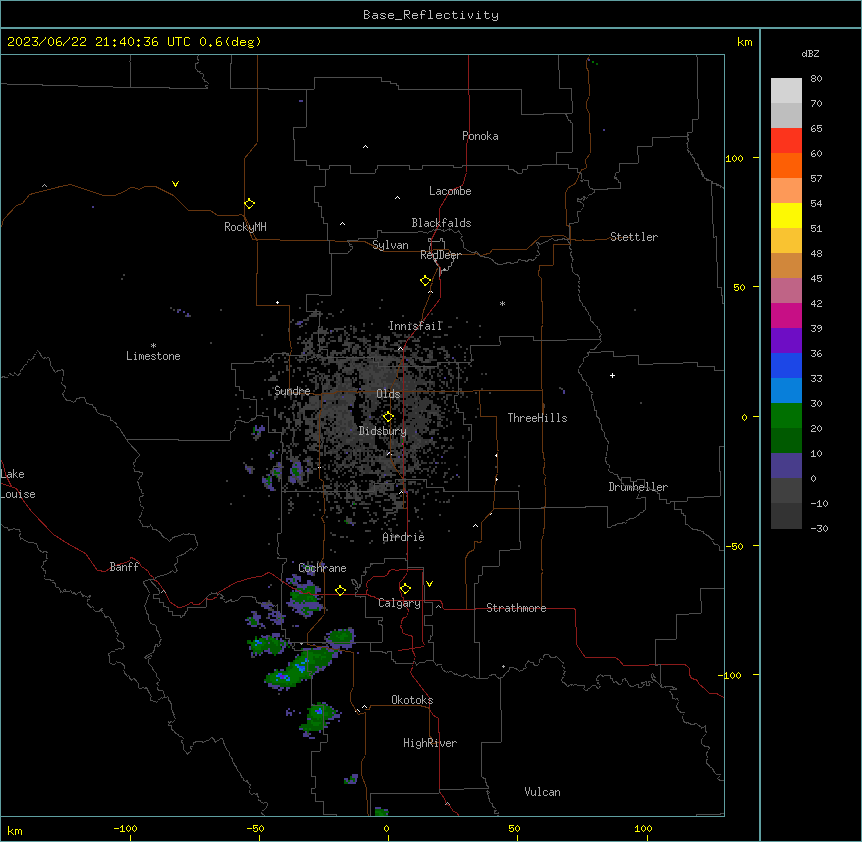Screen dimensions: 862x842
Task: Click the yellow radar site marker near Olds
Action: click(388, 417)
